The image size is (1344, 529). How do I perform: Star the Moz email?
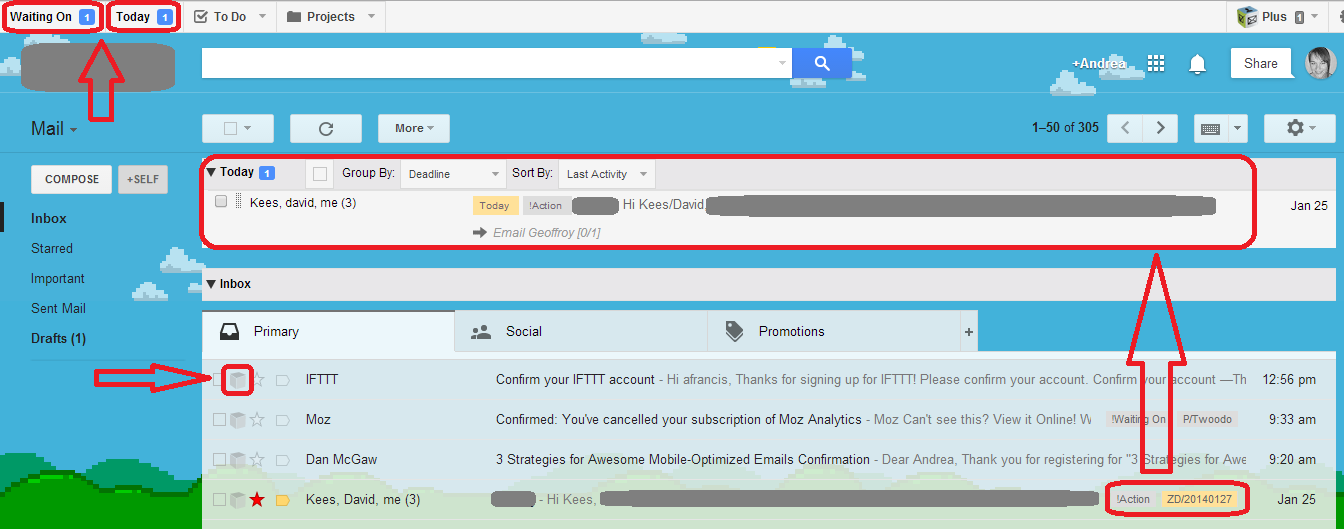point(258,419)
